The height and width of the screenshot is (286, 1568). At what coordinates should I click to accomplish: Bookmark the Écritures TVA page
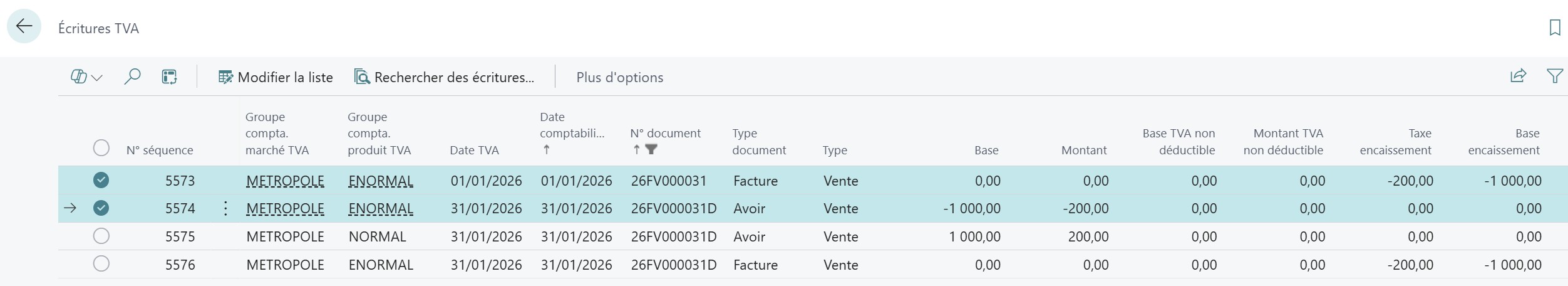tap(1554, 28)
